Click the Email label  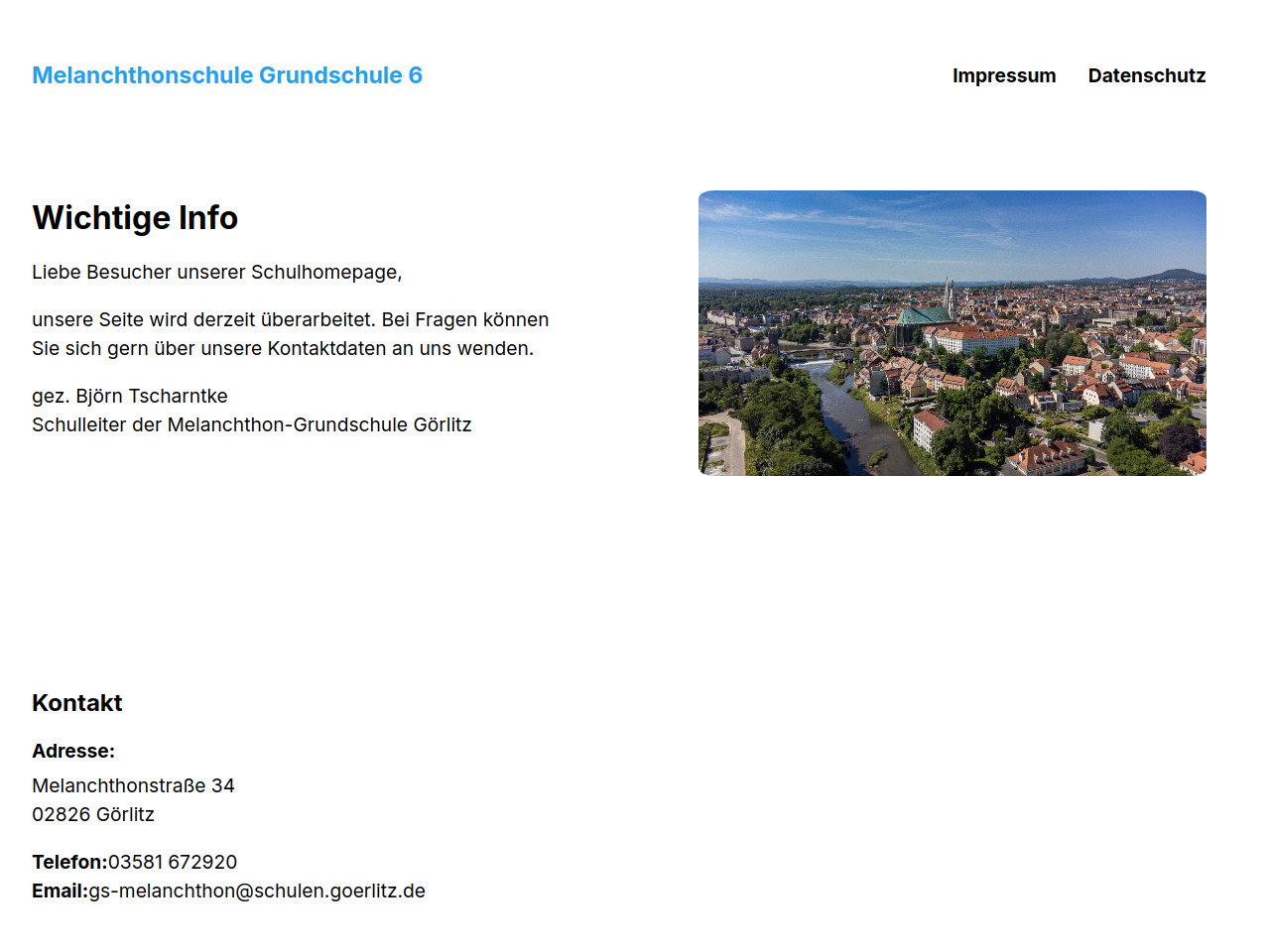tap(60, 891)
